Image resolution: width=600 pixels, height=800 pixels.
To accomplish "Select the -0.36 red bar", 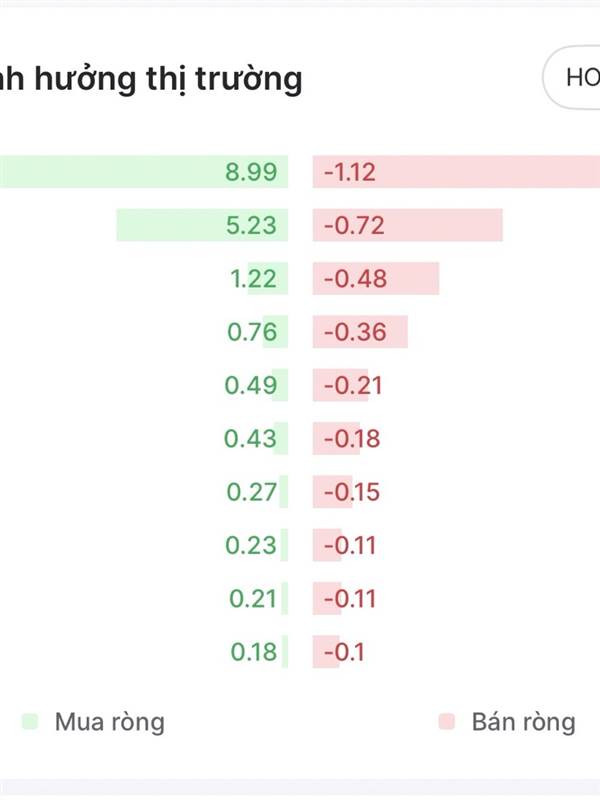I will [x=360, y=332].
